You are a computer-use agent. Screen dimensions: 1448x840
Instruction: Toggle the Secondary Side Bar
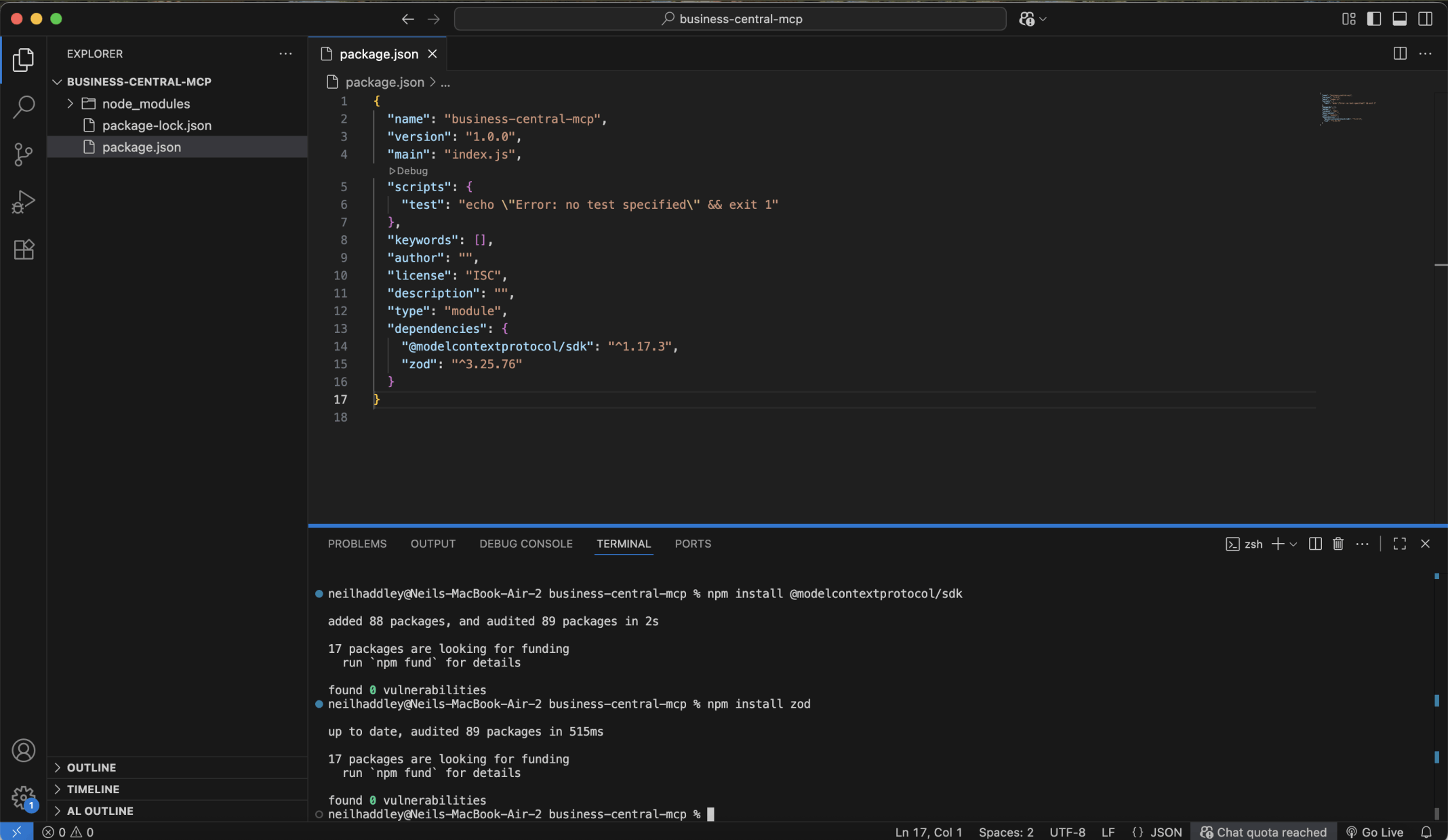1426,18
